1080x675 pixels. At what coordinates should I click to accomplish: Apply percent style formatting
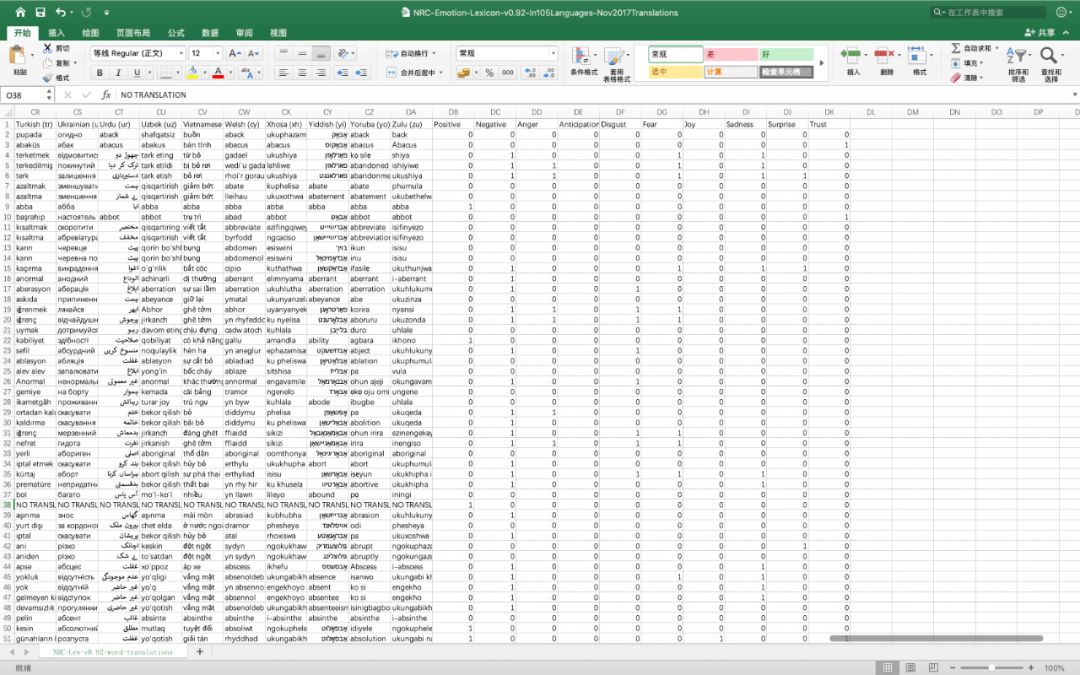click(489, 72)
